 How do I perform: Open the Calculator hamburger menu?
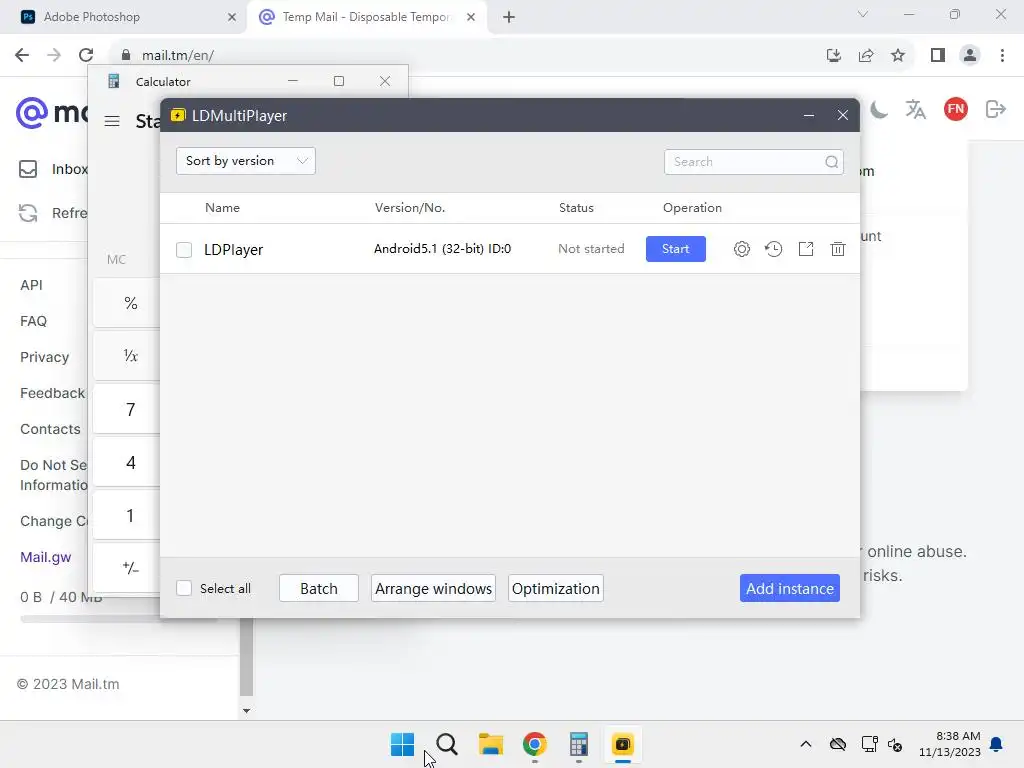pos(112,121)
